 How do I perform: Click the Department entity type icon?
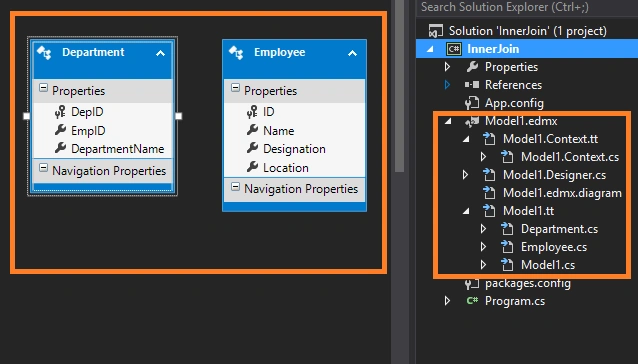[44, 52]
